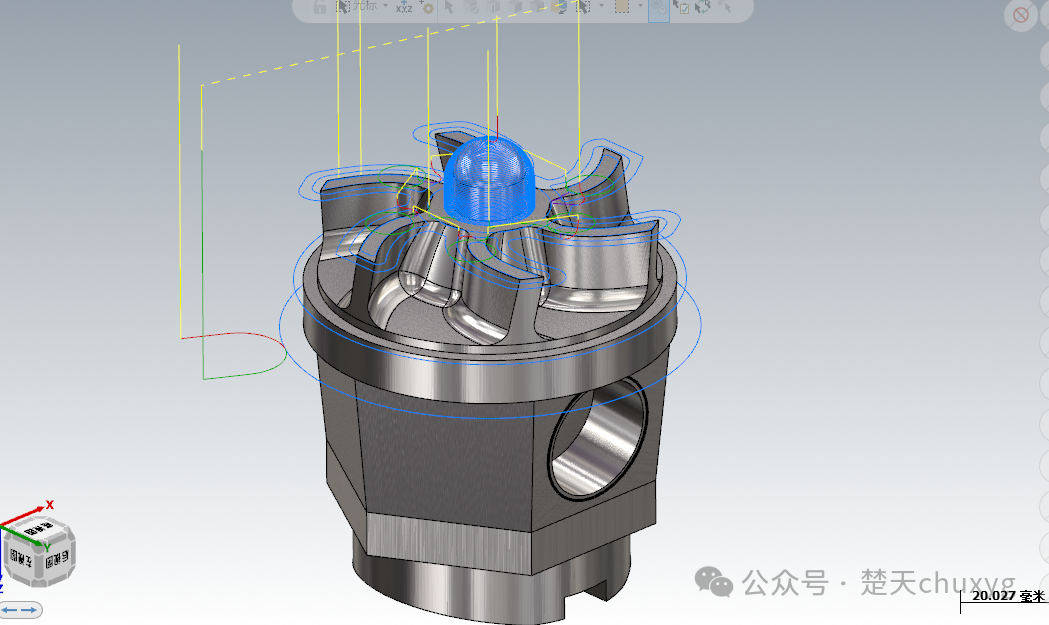
Task: Select the dashed-box cursor filter icon on right
Action: (583, 7)
